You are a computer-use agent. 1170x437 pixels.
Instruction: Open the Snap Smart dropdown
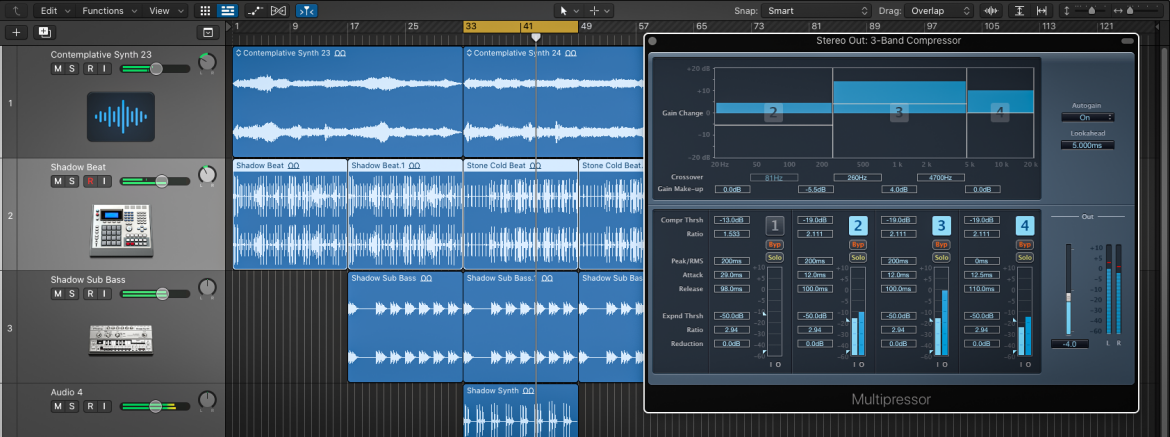[816, 11]
